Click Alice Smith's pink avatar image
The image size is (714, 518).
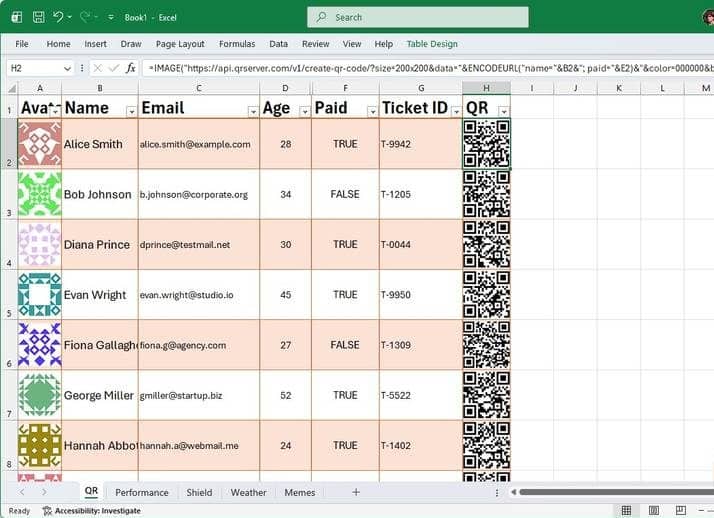tap(40, 143)
